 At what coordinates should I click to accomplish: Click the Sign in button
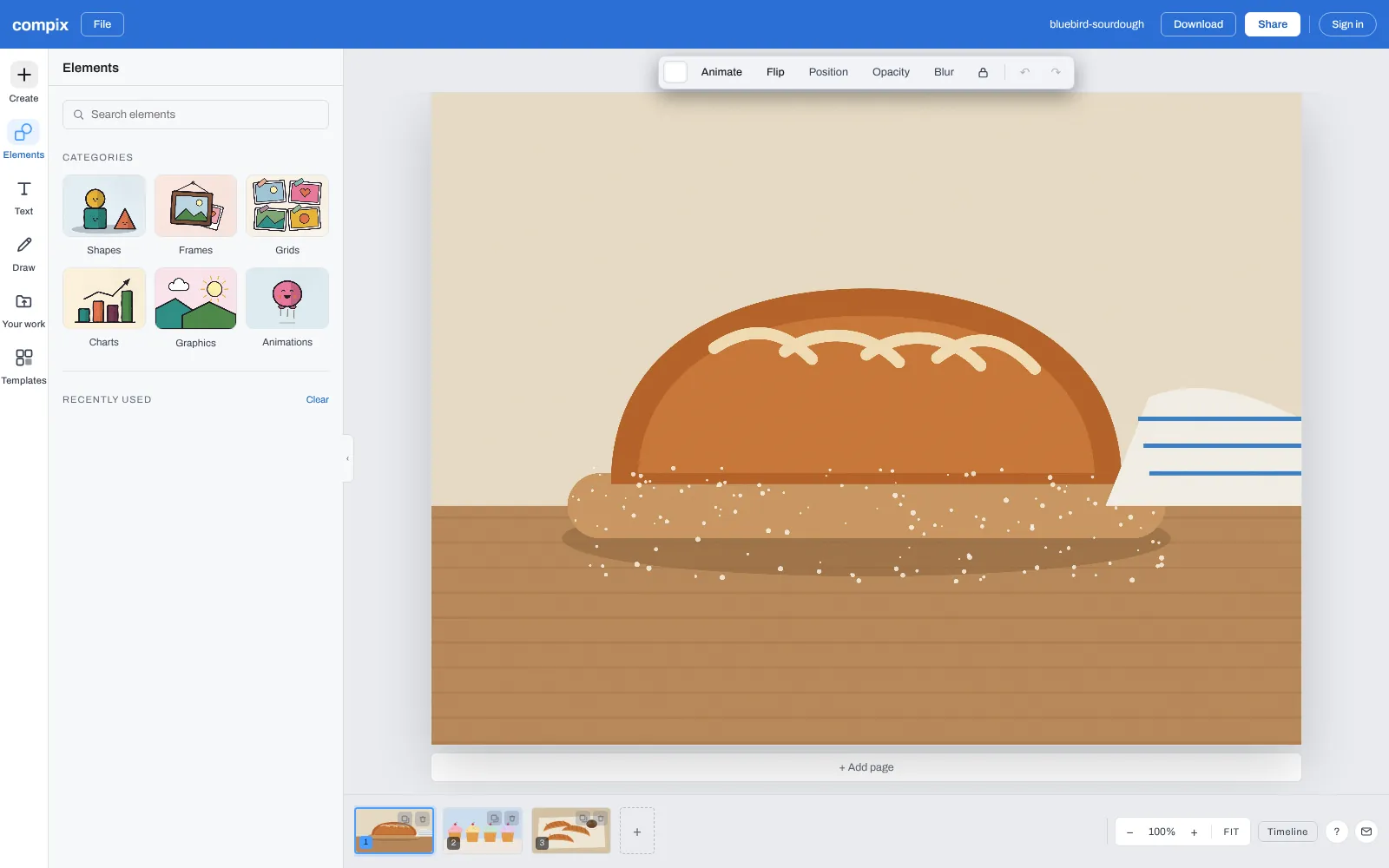click(1347, 24)
